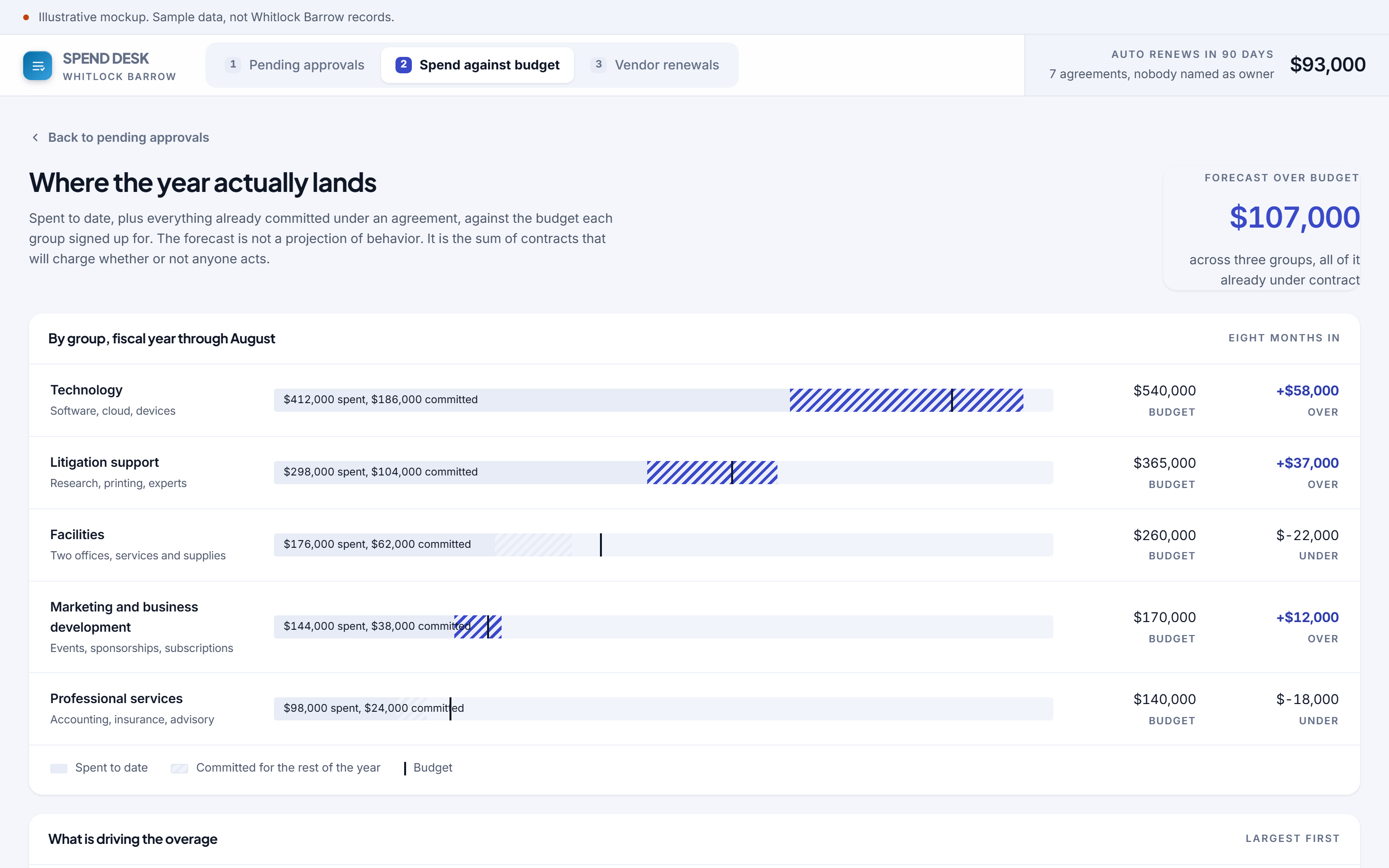Viewport: 1389px width, 868px height.
Task: Click the +$58,000 over value
Action: [1307, 391]
